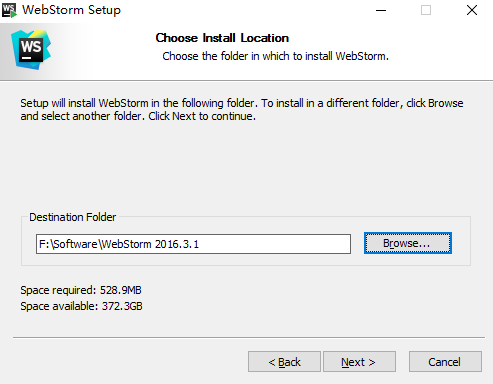Click the Browse... button
Image resolution: width=493 pixels, height=384 pixels.
(x=408, y=243)
